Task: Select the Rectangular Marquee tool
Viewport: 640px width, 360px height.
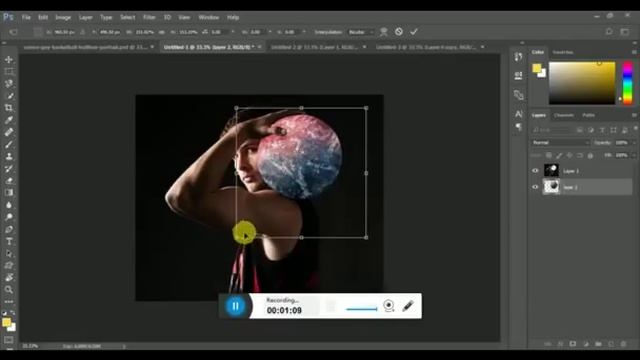Action: tap(9, 71)
